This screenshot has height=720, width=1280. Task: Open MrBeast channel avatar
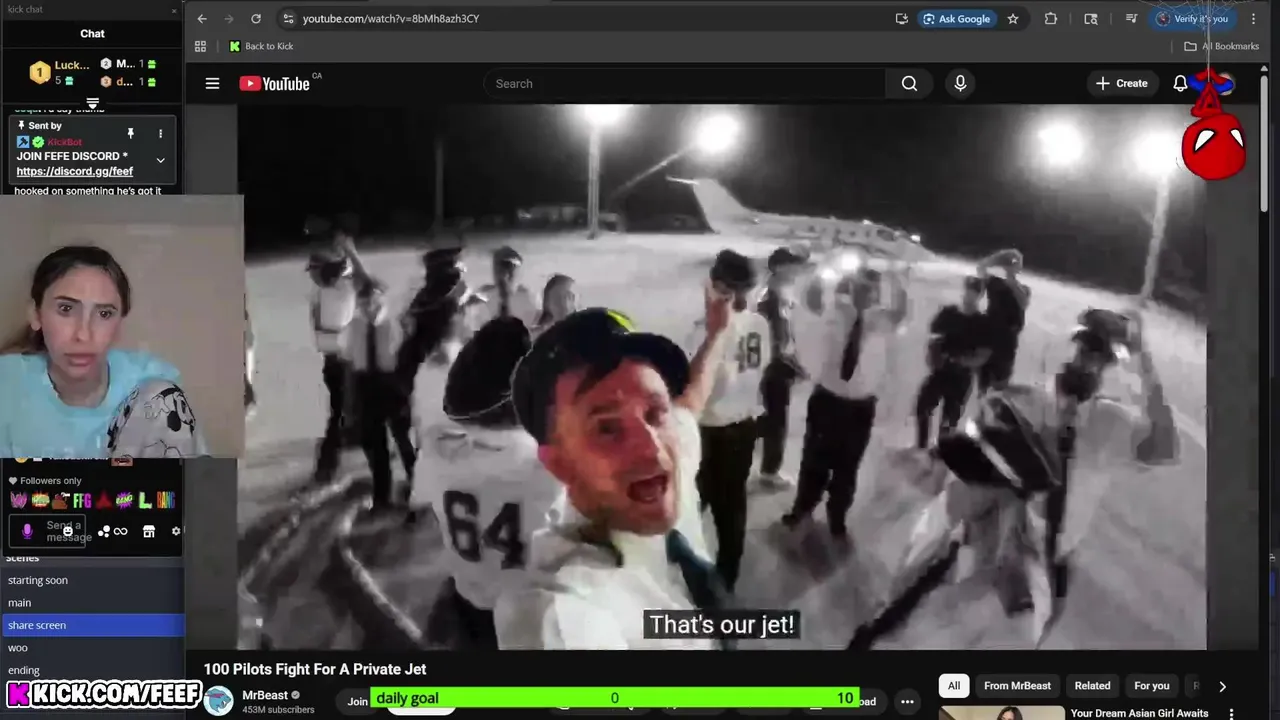pyautogui.click(x=218, y=700)
